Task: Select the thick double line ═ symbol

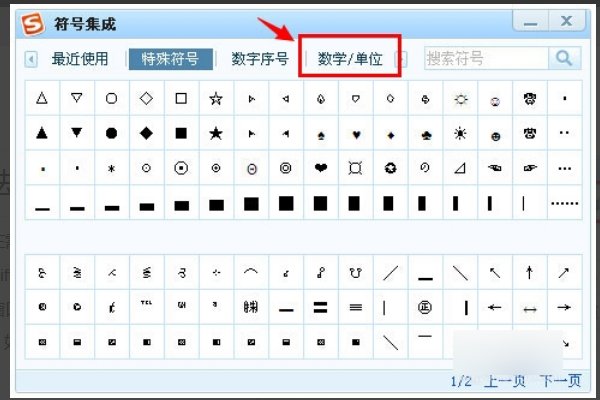Action: 321,307
